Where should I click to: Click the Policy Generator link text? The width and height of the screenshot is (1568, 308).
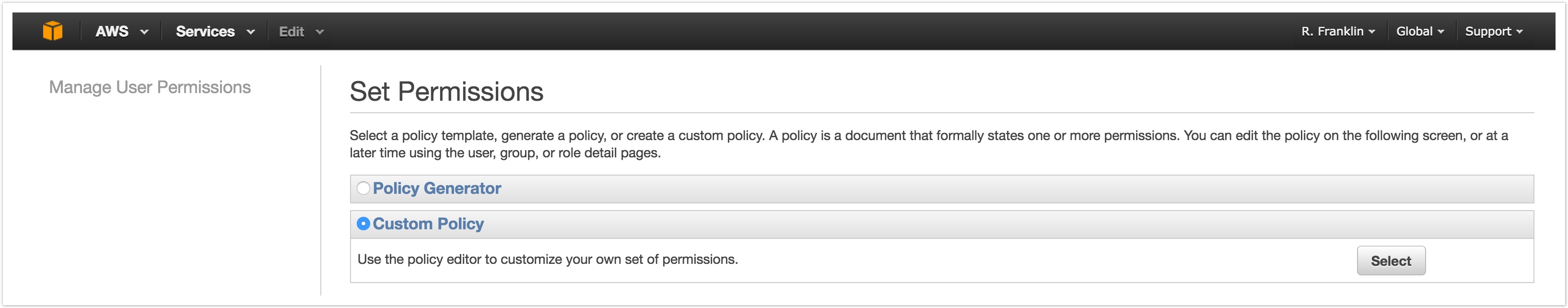(x=438, y=189)
